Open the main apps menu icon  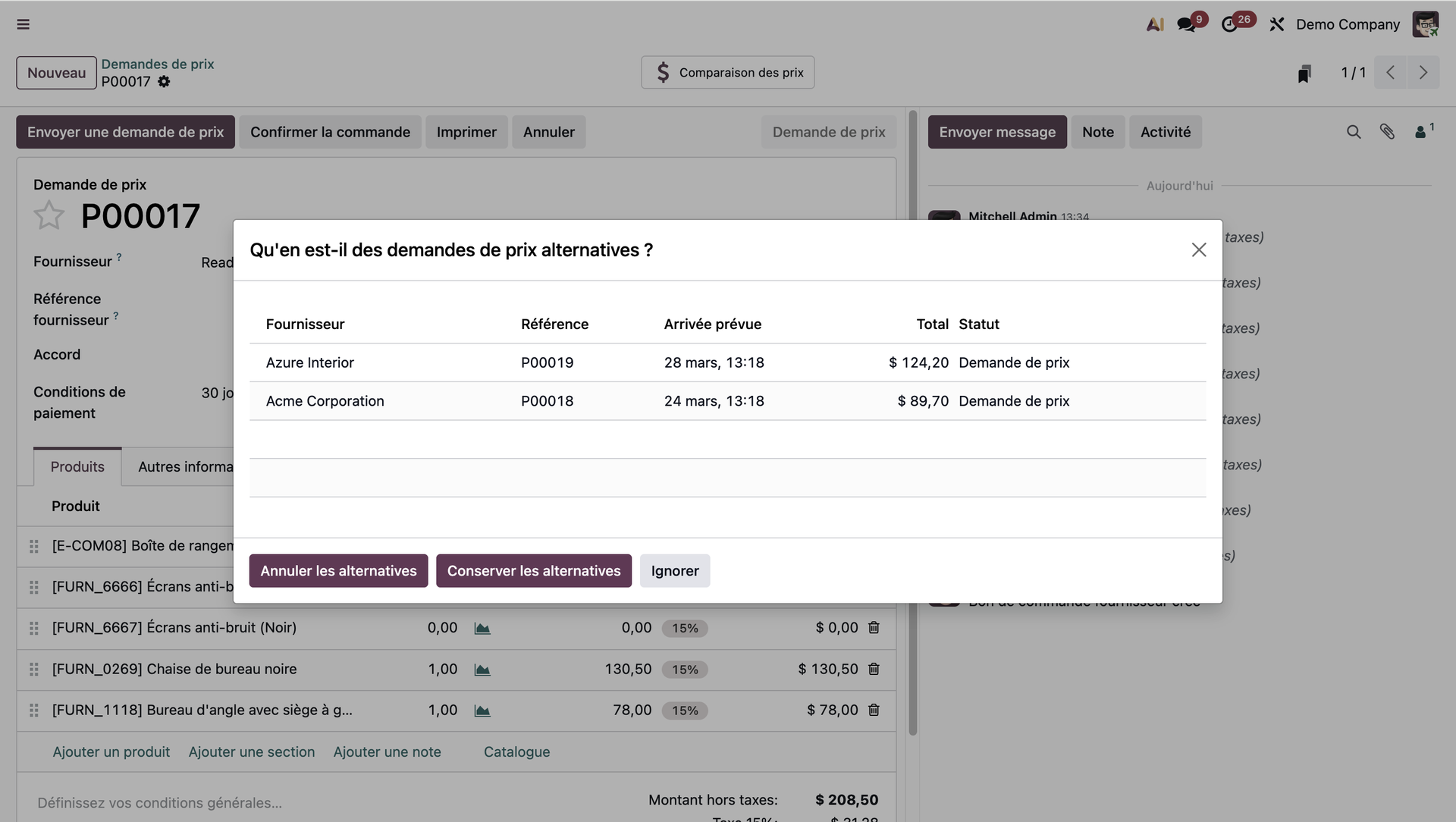[x=23, y=24]
